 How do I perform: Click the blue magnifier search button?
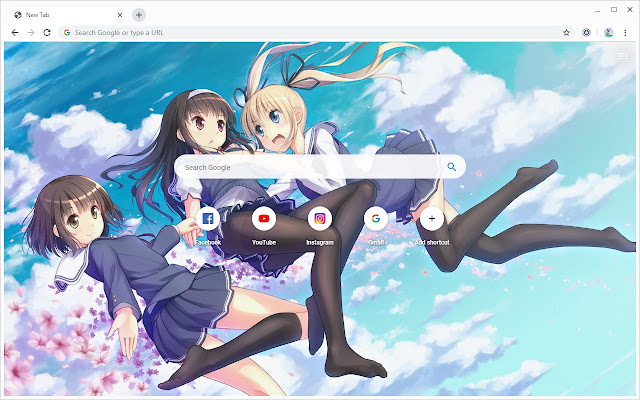[451, 167]
